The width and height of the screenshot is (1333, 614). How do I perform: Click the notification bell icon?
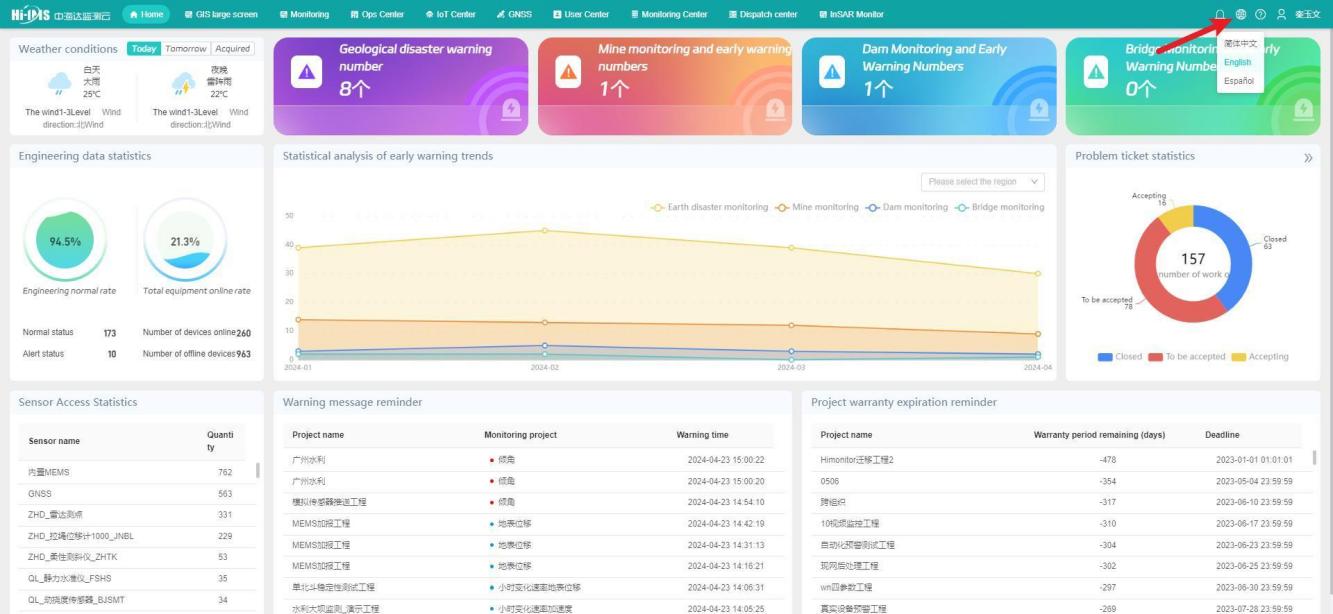point(1220,15)
